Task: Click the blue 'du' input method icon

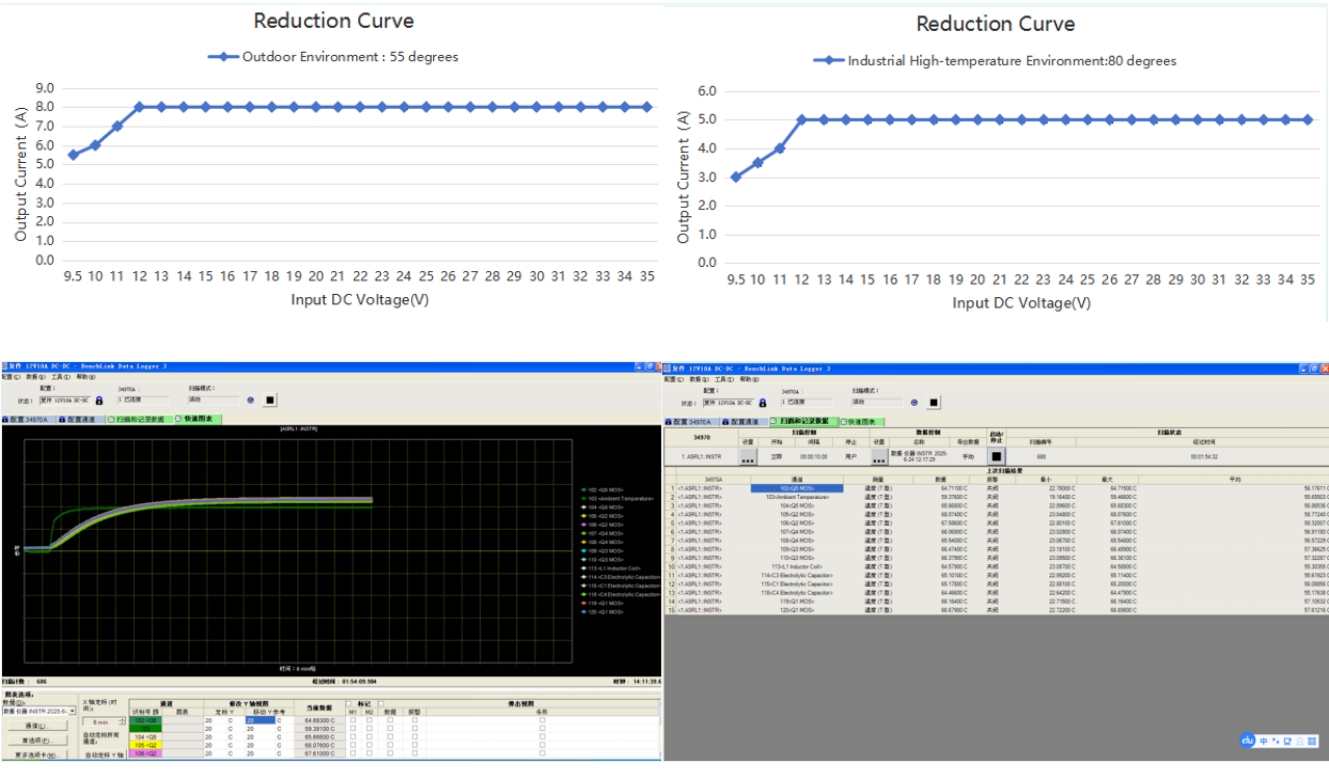Action: tap(1247, 741)
